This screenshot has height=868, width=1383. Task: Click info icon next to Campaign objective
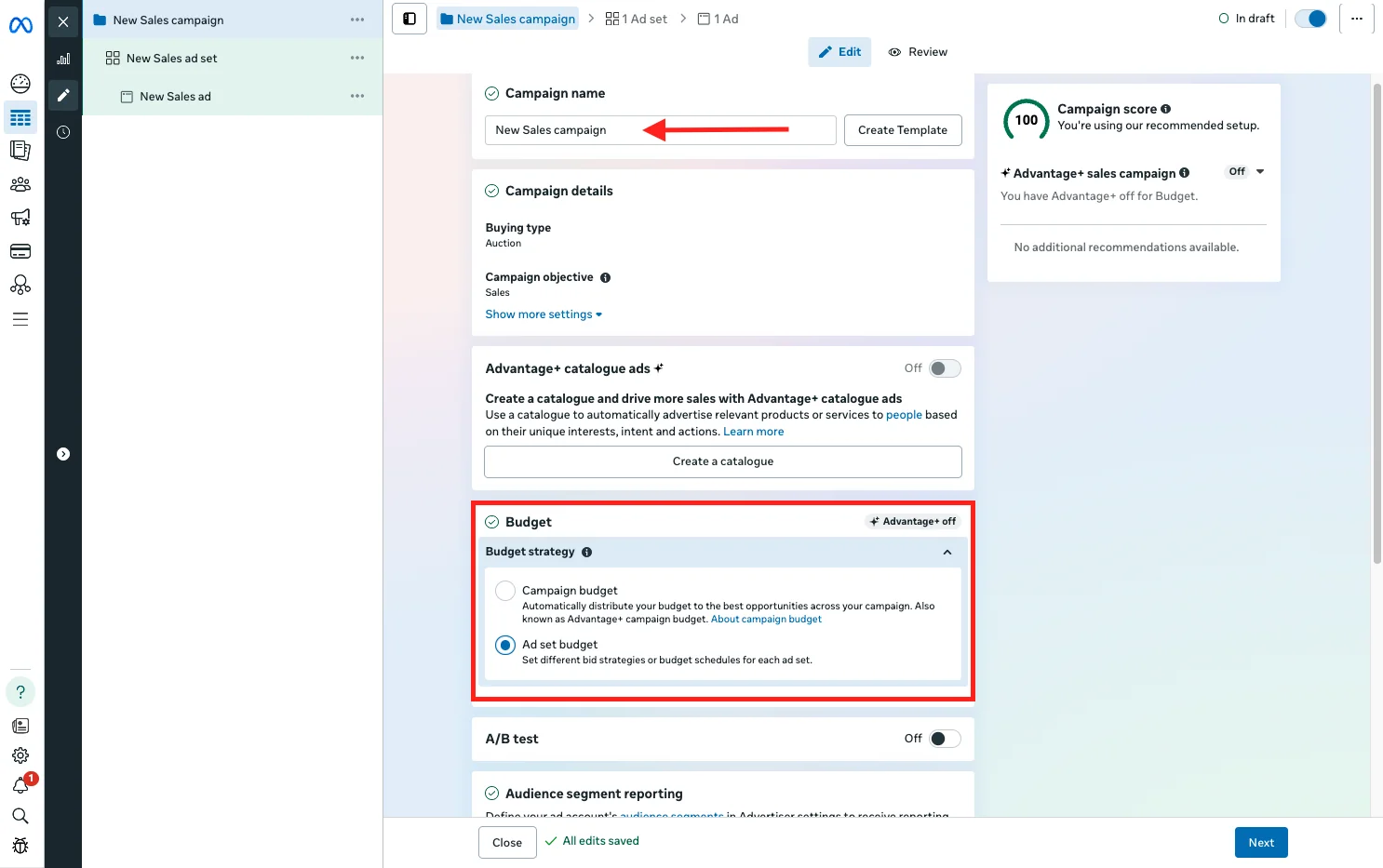pos(606,277)
